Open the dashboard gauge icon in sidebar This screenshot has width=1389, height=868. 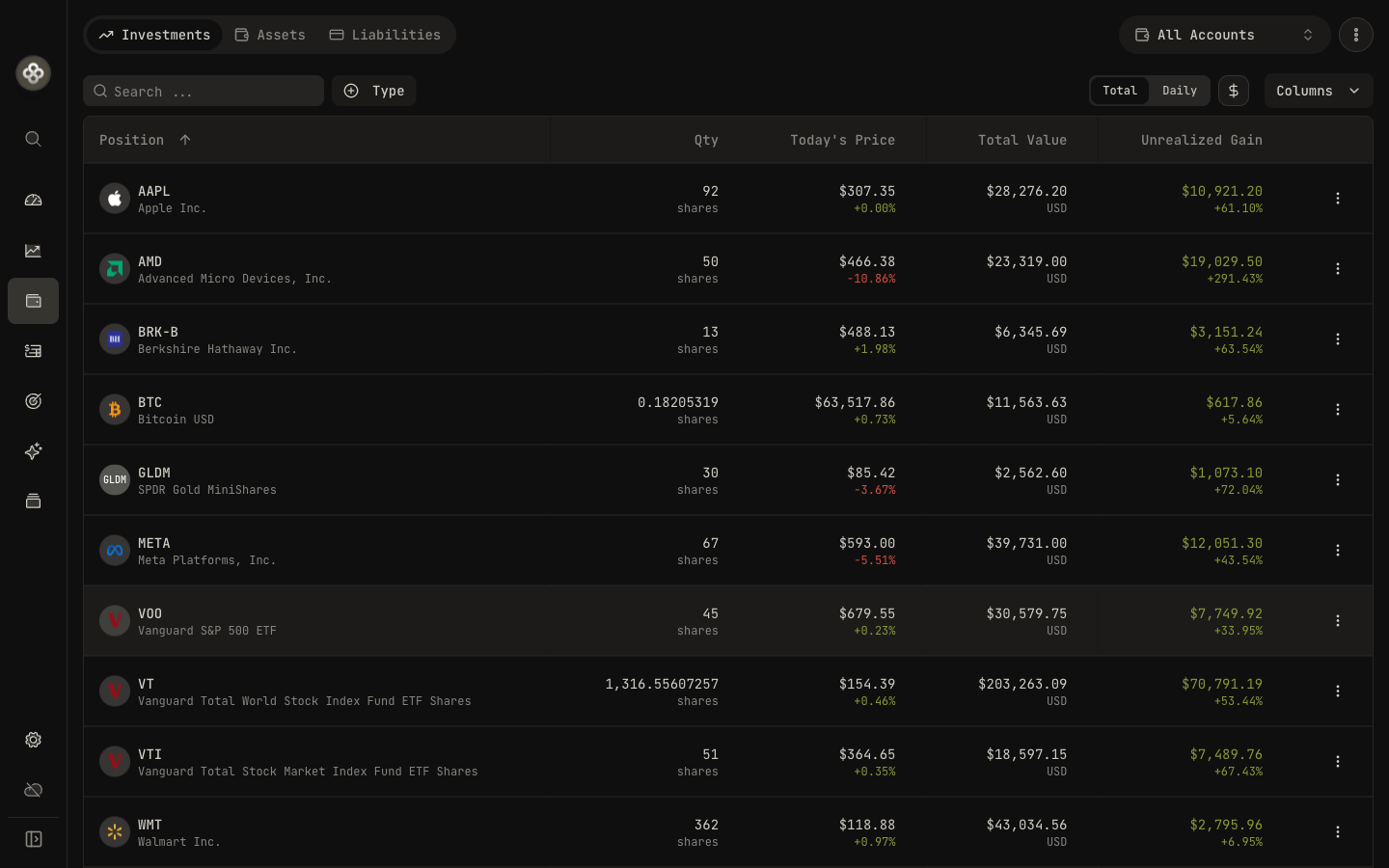33,201
